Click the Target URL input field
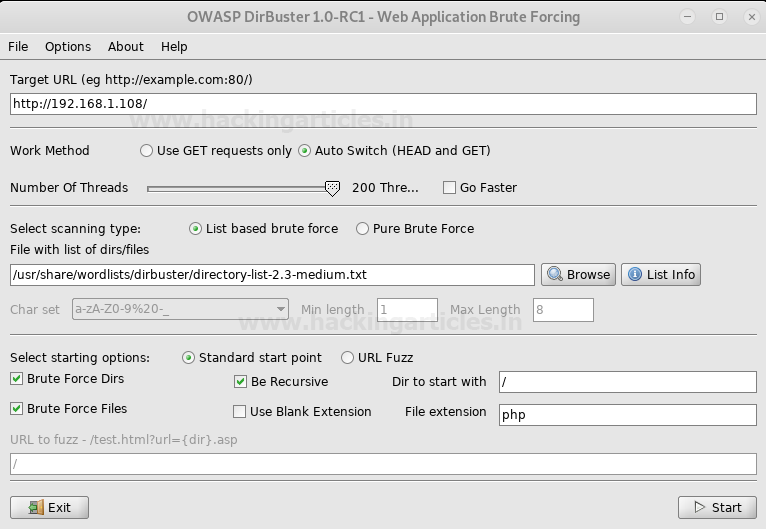This screenshot has width=766, height=529. 383,104
